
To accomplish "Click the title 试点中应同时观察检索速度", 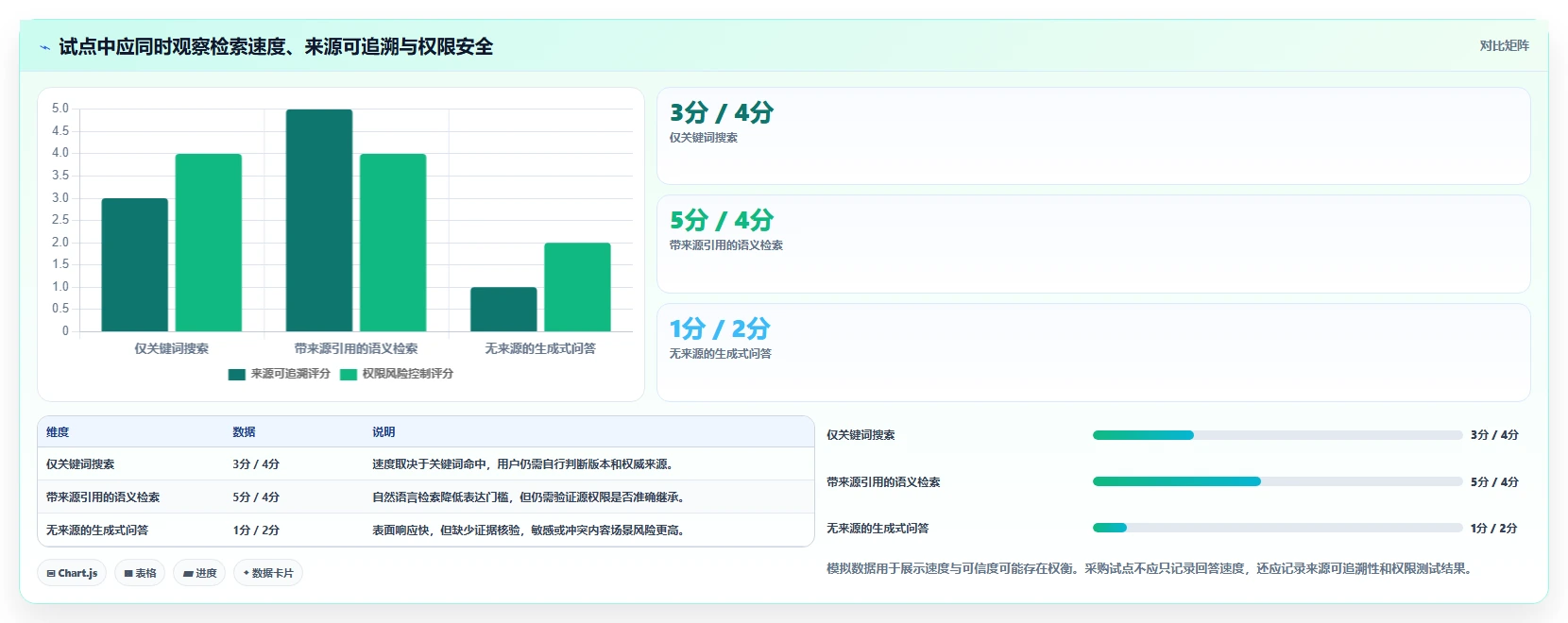I will click(276, 47).
